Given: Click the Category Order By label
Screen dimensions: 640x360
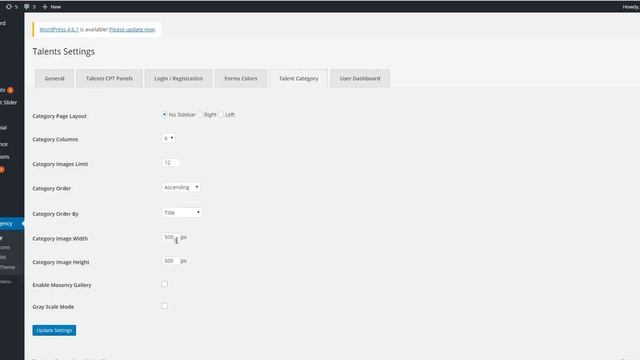Looking at the screenshot, I should pos(56,214).
